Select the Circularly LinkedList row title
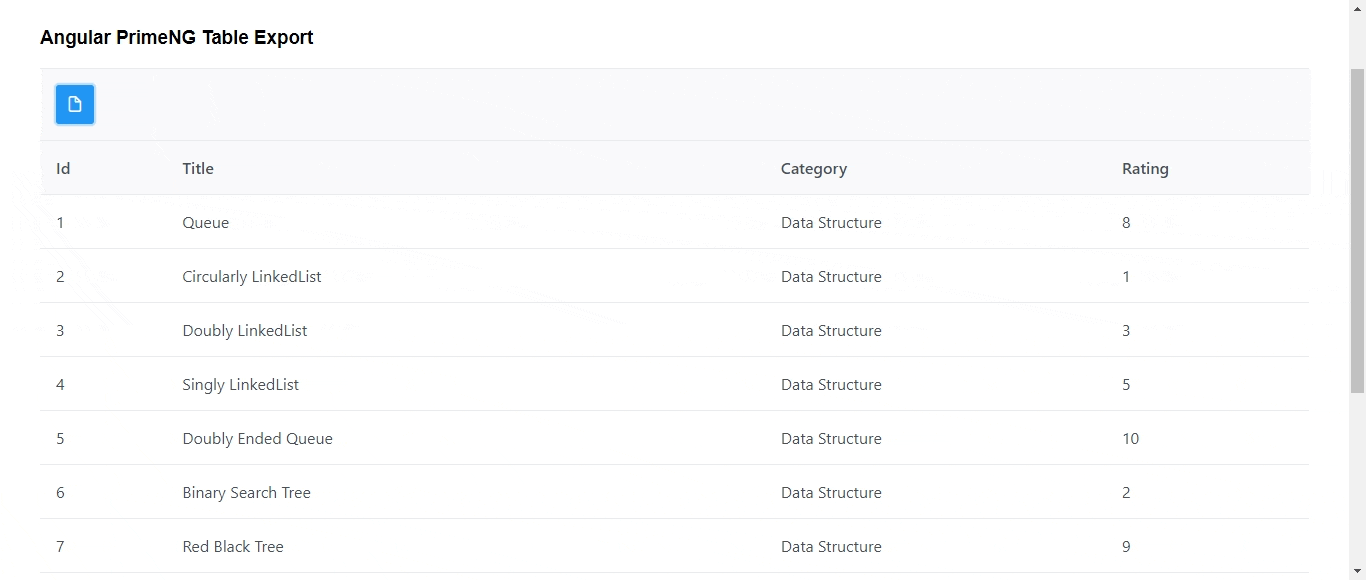 [252, 277]
